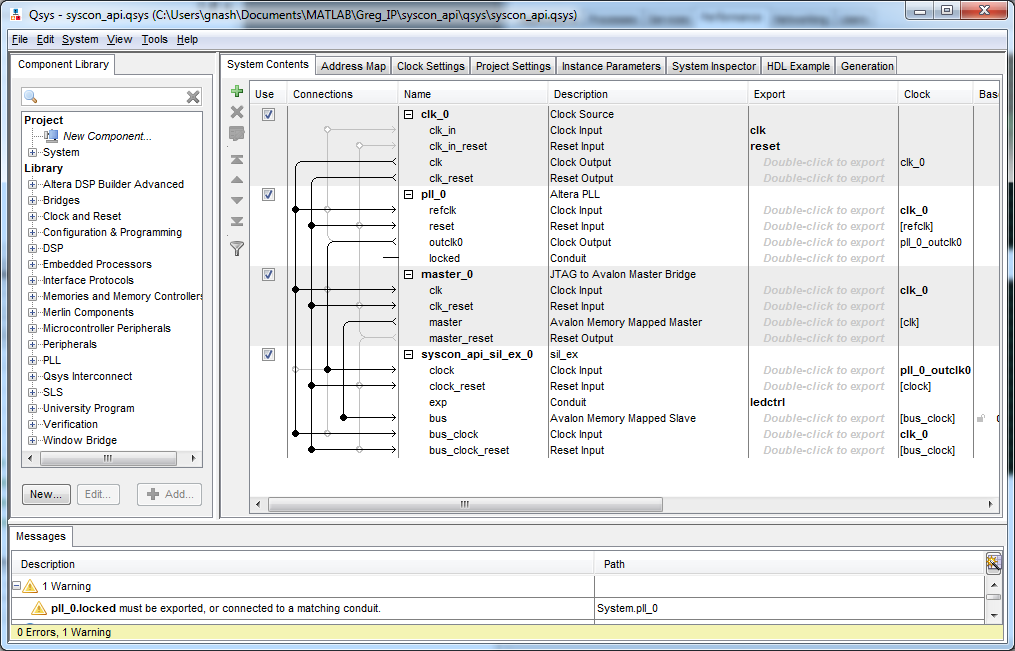Click the move to bottom arrow icon
The width and height of the screenshot is (1015, 651).
point(237,222)
